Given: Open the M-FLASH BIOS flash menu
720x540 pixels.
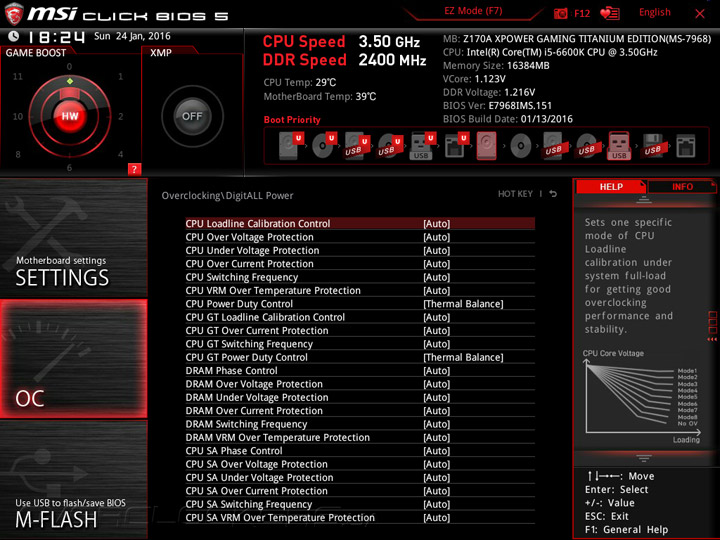Looking at the screenshot, I should [x=73, y=479].
